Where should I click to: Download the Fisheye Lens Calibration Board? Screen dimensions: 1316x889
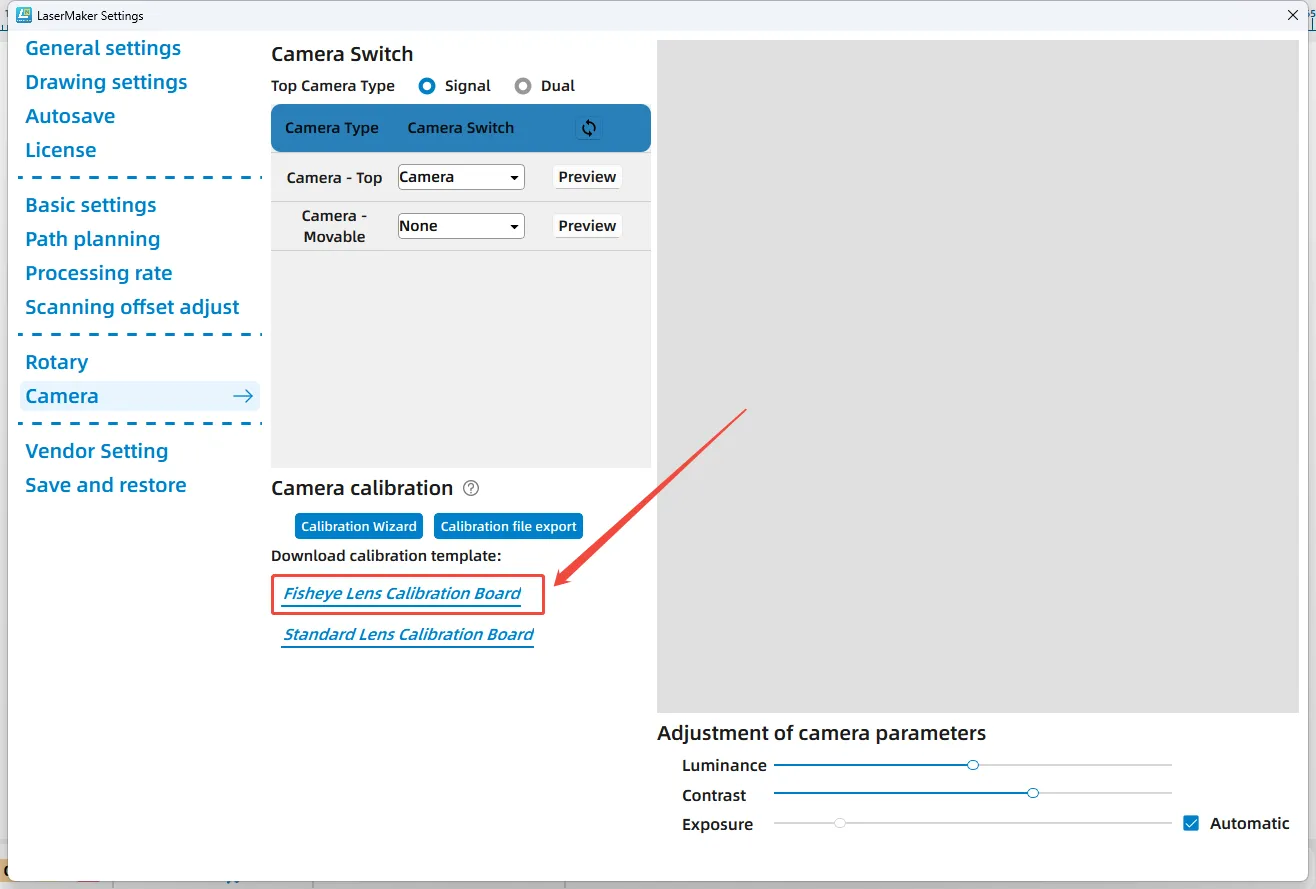[402, 594]
